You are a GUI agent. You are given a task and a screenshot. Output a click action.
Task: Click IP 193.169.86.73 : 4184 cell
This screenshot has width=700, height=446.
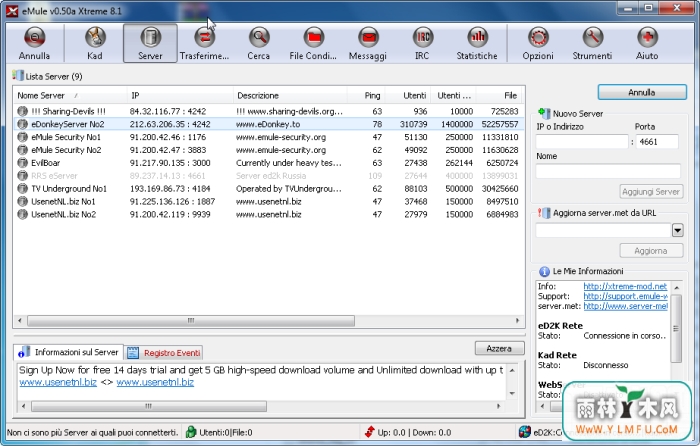click(x=170, y=188)
